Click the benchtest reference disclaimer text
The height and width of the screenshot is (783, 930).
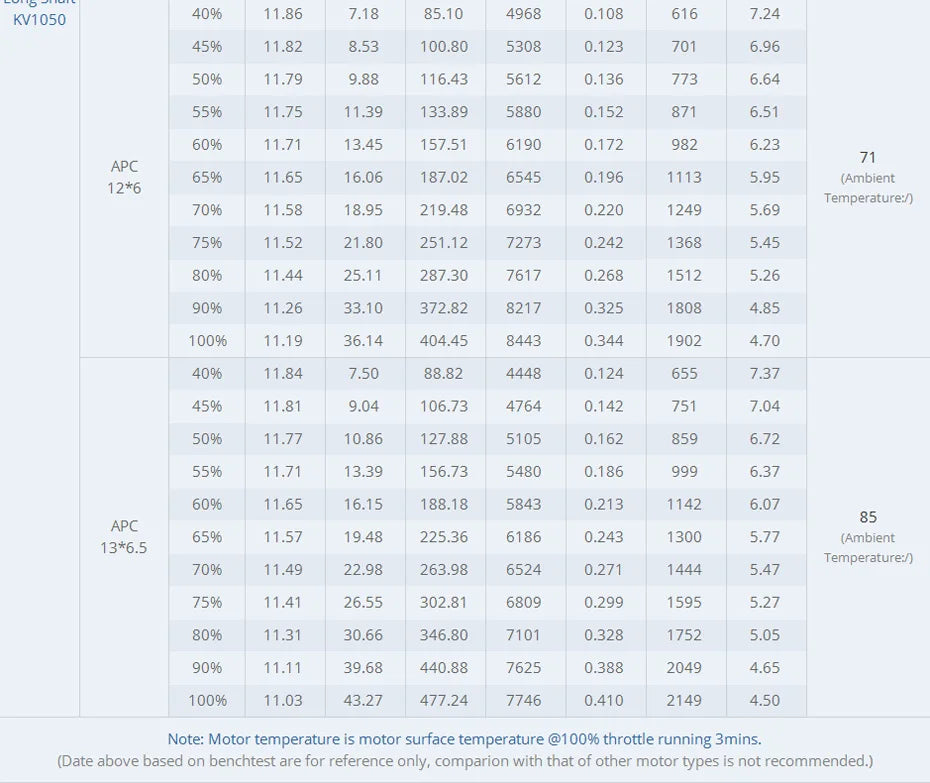pos(465,761)
